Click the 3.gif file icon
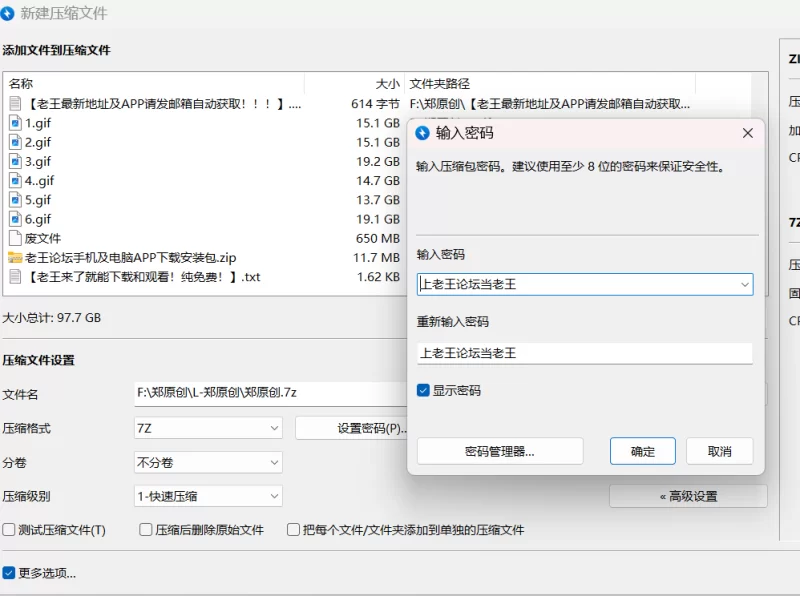Screen dimensions: 800x596 [x=15, y=161]
